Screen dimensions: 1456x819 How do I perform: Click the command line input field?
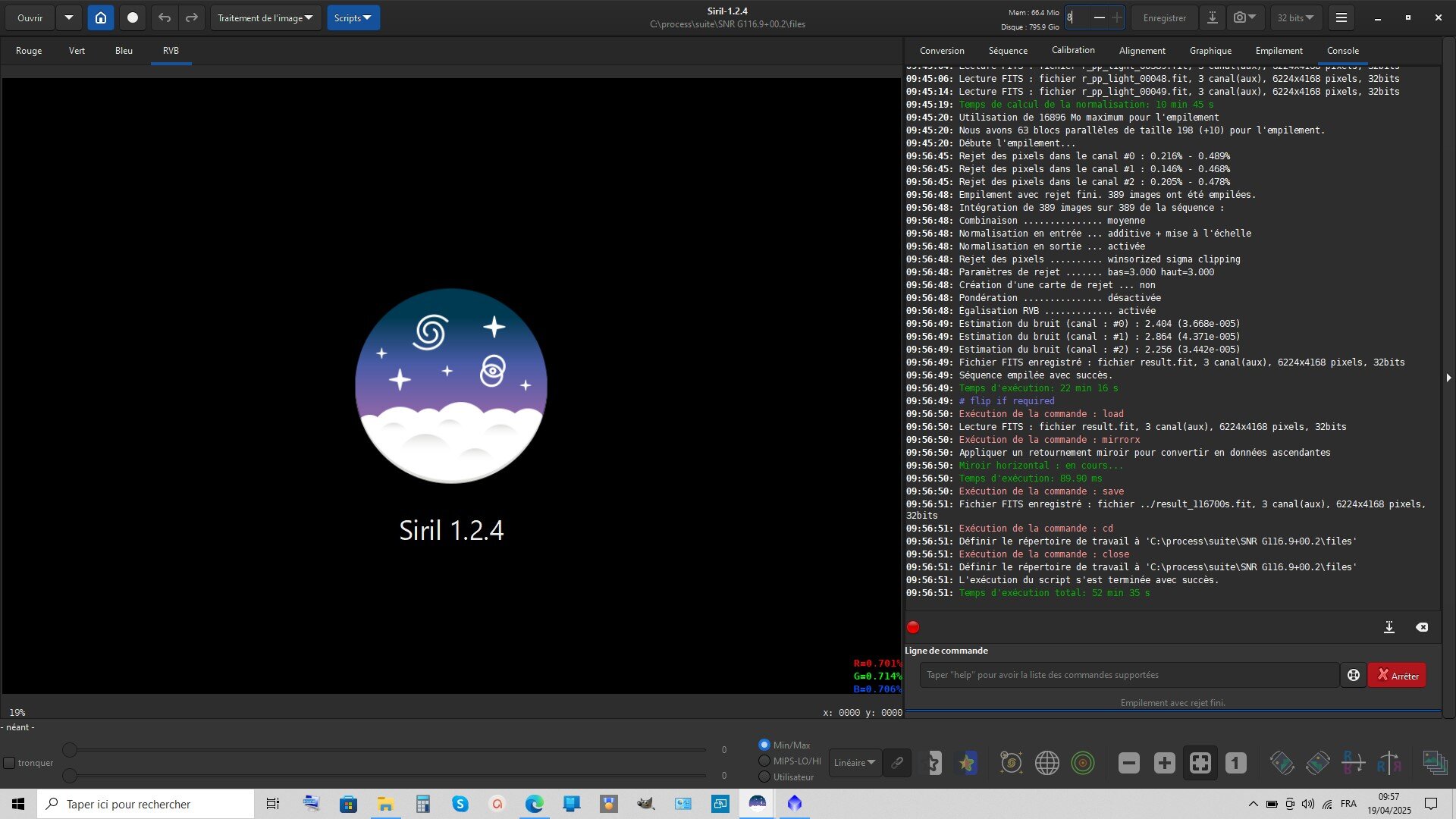1128,675
